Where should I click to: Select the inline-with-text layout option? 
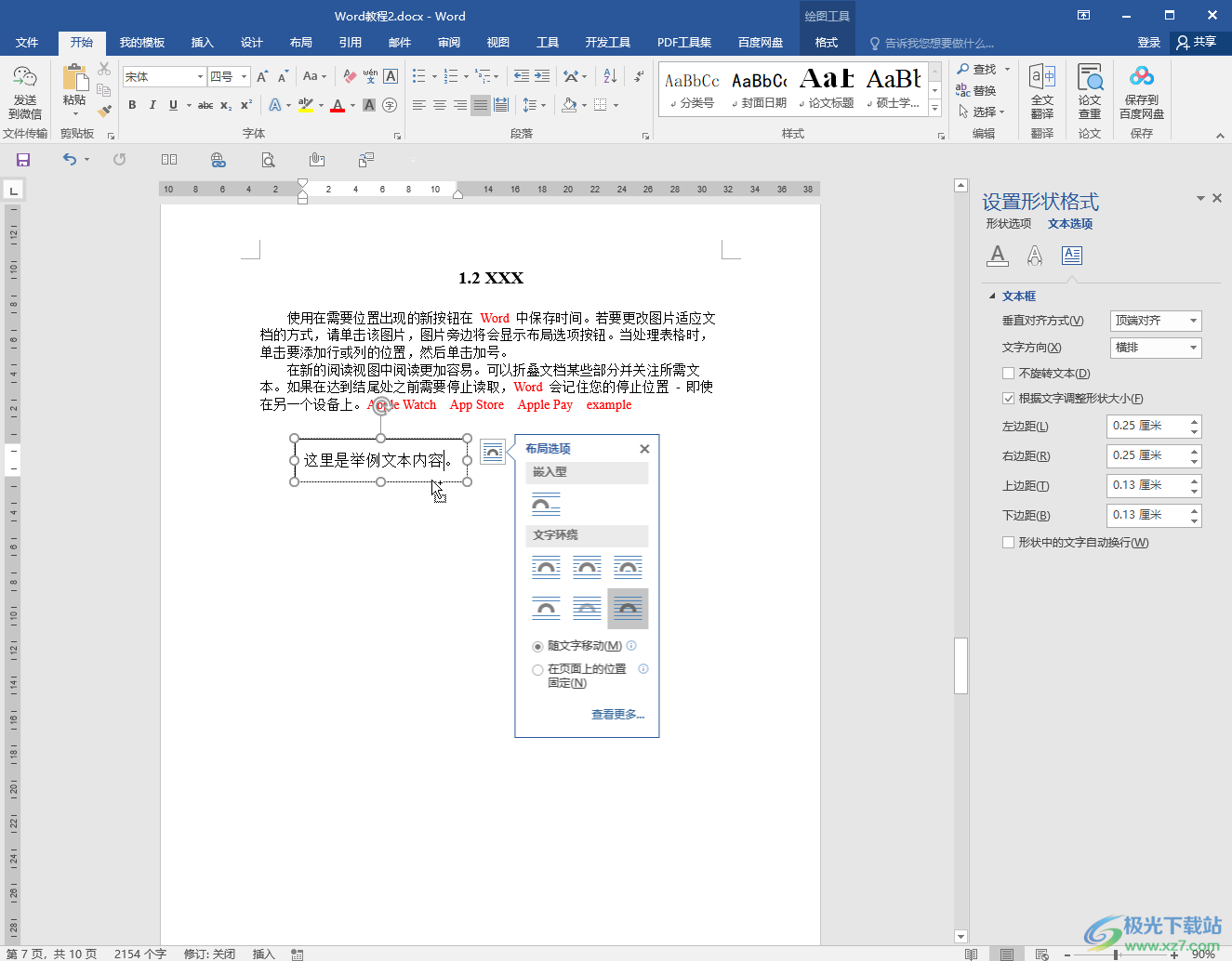coord(546,505)
